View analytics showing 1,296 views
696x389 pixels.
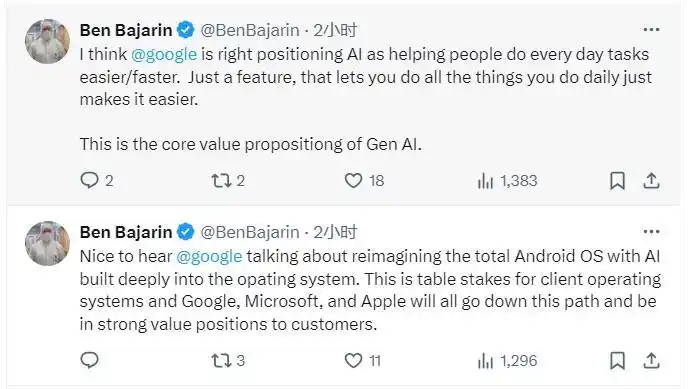coord(486,361)
